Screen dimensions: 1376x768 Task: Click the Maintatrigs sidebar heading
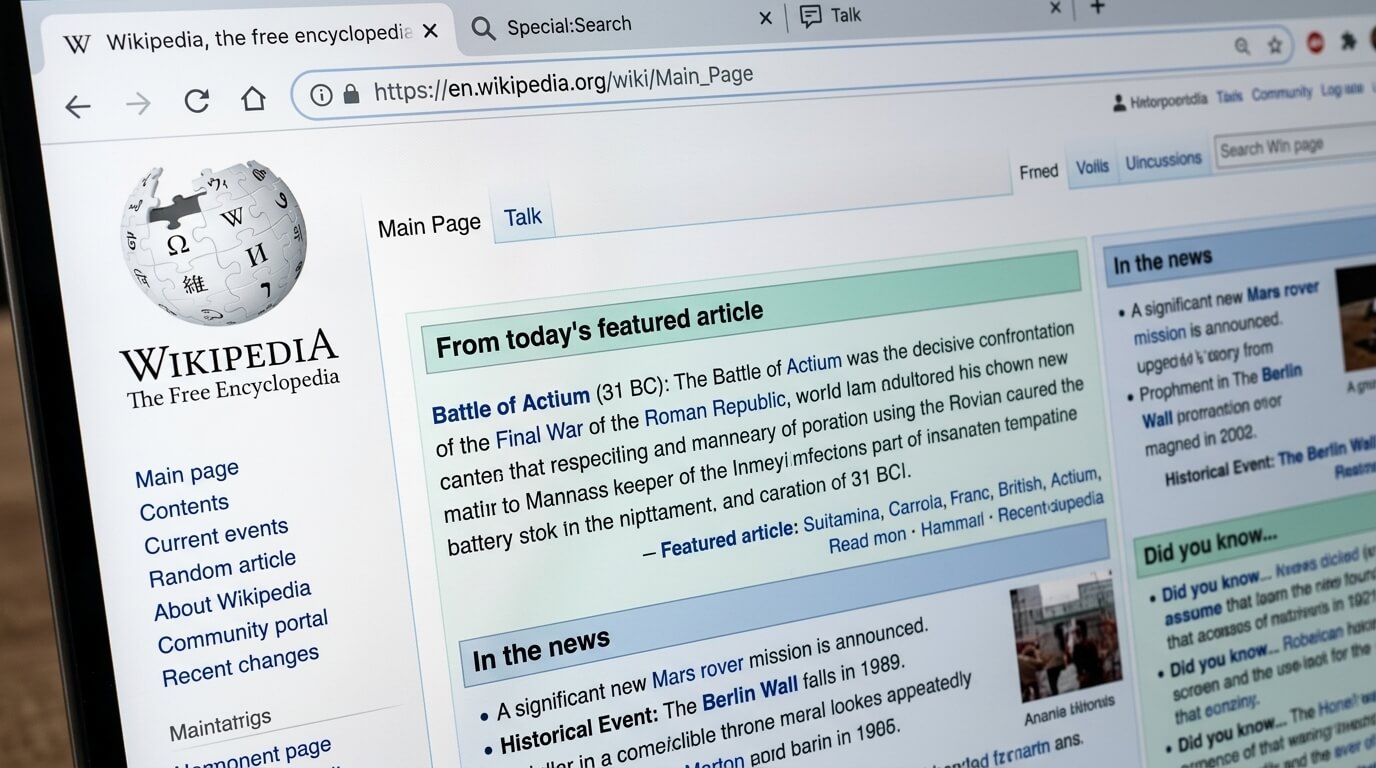tap(220, 725)
